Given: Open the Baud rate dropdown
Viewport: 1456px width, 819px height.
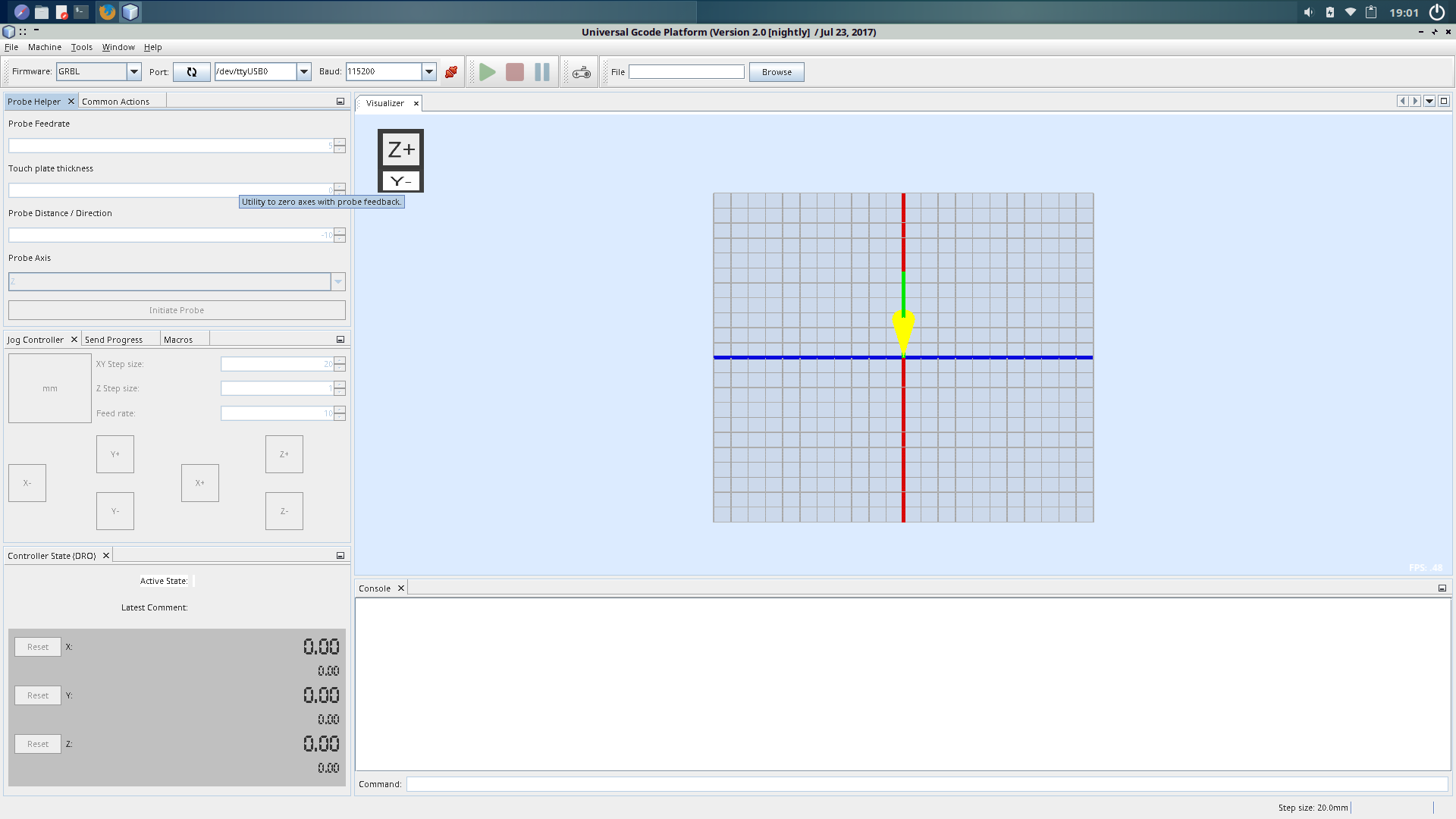Looking at the screenshot, I should coord(429,72).
